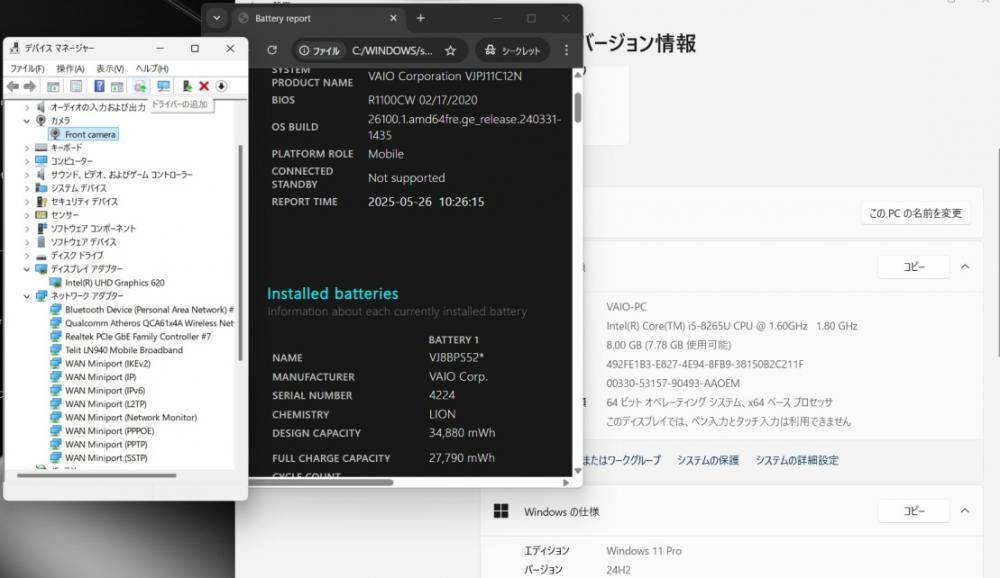This screenshot has width=1000, height=578.
Task: Uninstall device using the red X icon
Action: click(x=204, y=86)
